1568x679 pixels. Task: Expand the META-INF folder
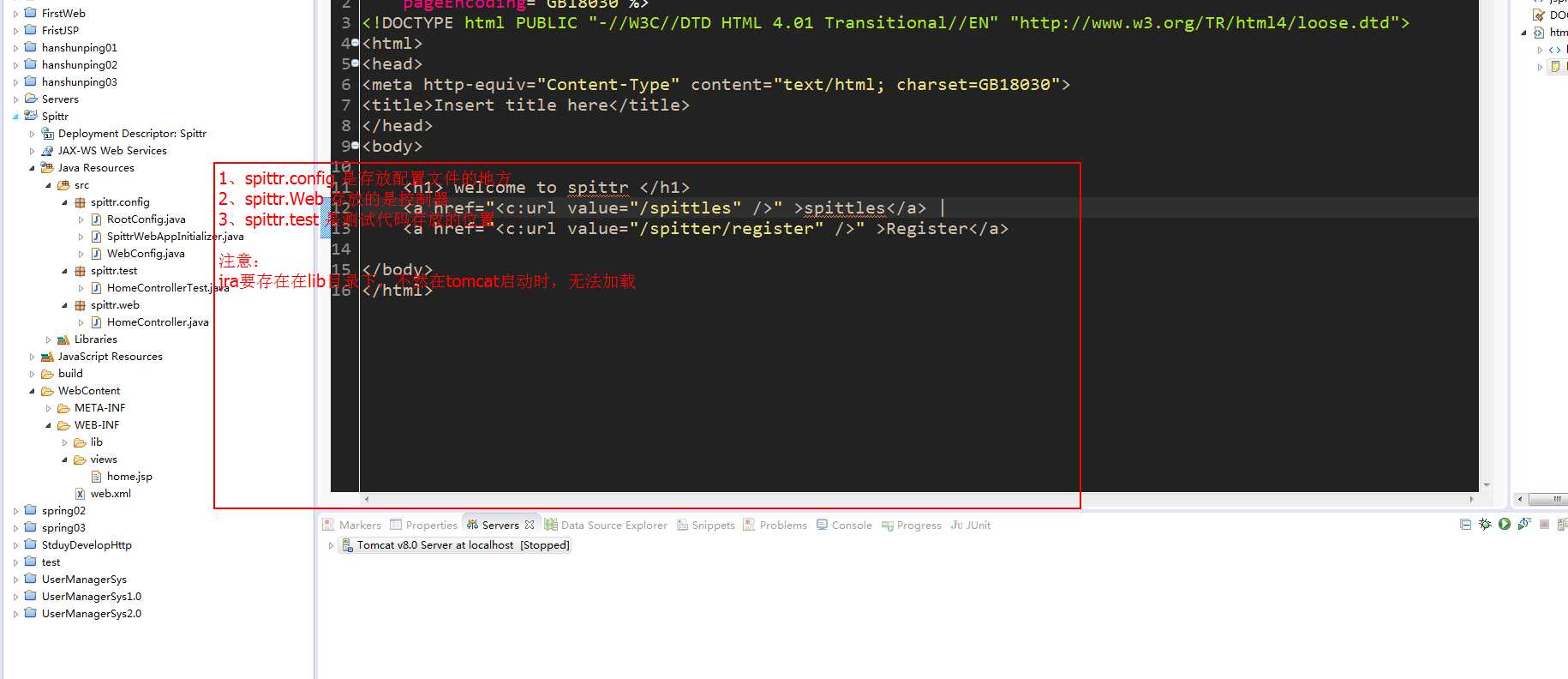48,408
